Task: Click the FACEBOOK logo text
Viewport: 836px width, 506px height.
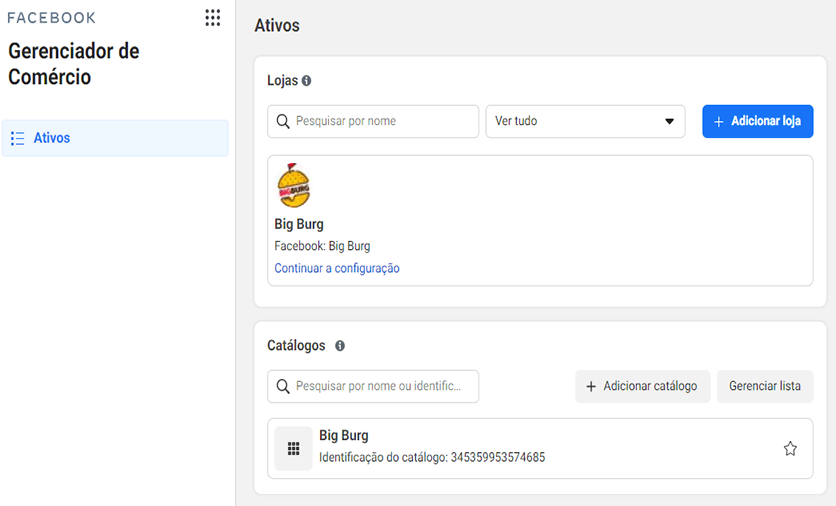Action: tap(52, 18)
